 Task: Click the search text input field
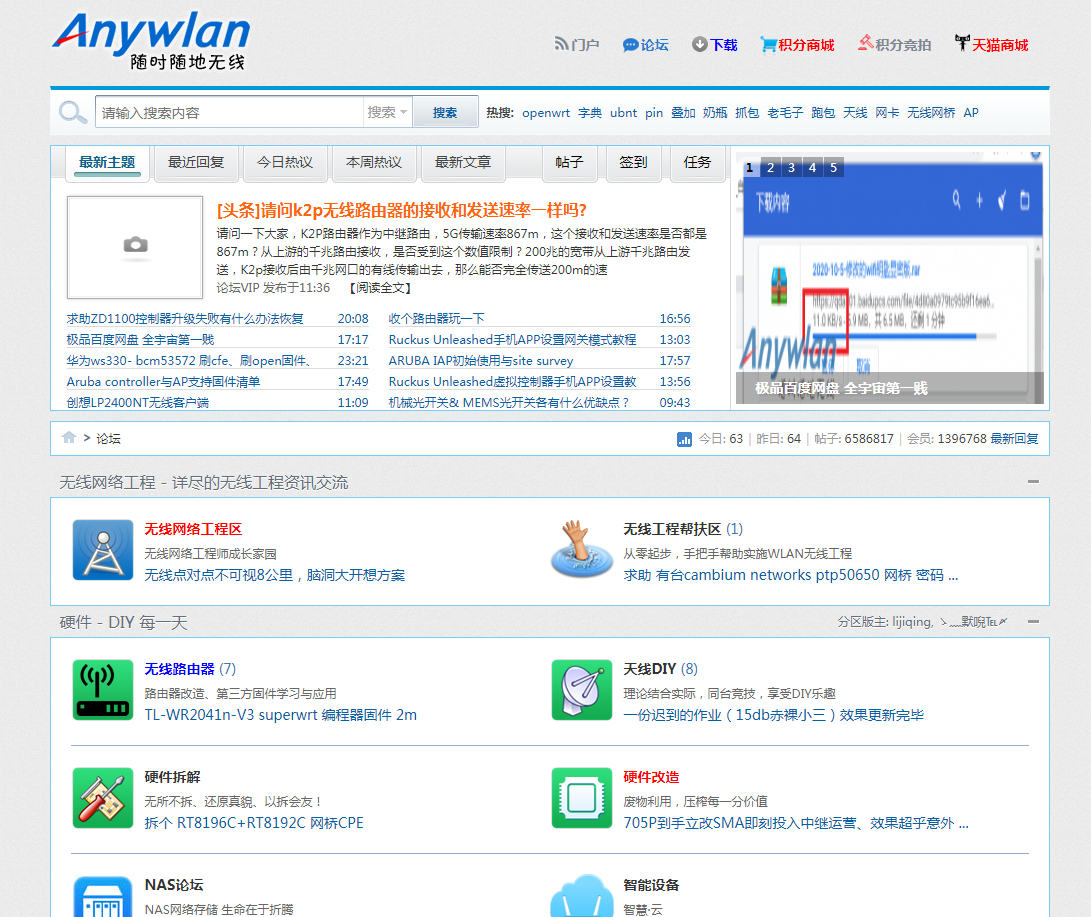[228, 112]
